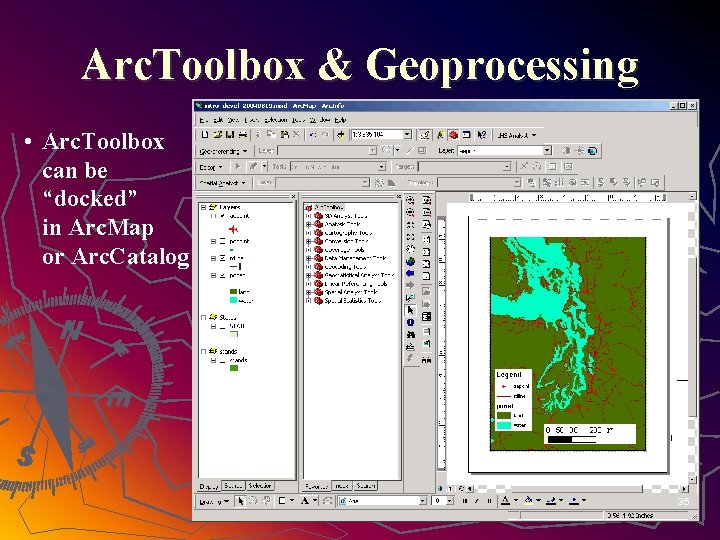
Task: Click the Save floppy disk icon
Action: (230, 135)
